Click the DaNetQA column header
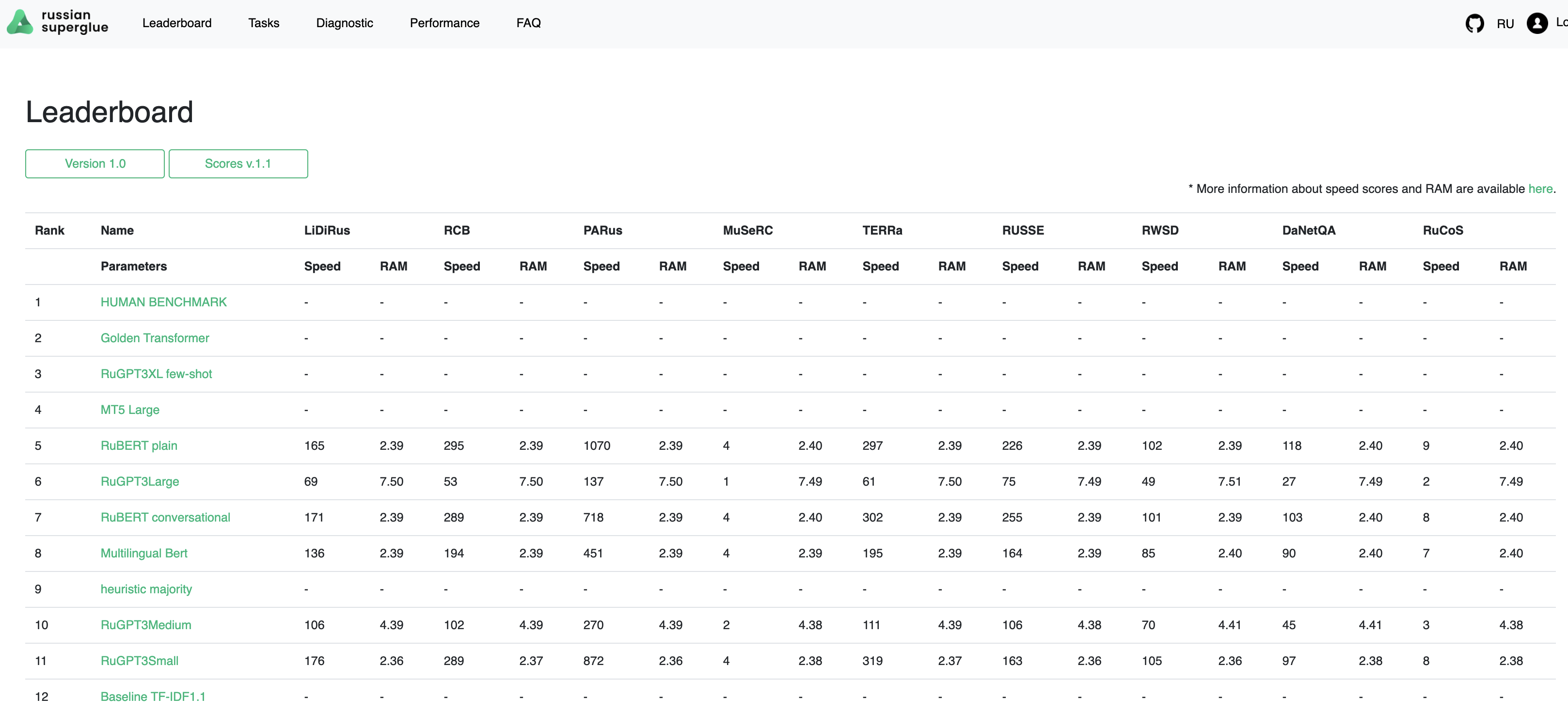Screen dimensions: 1568x713 click(1309, 231)
